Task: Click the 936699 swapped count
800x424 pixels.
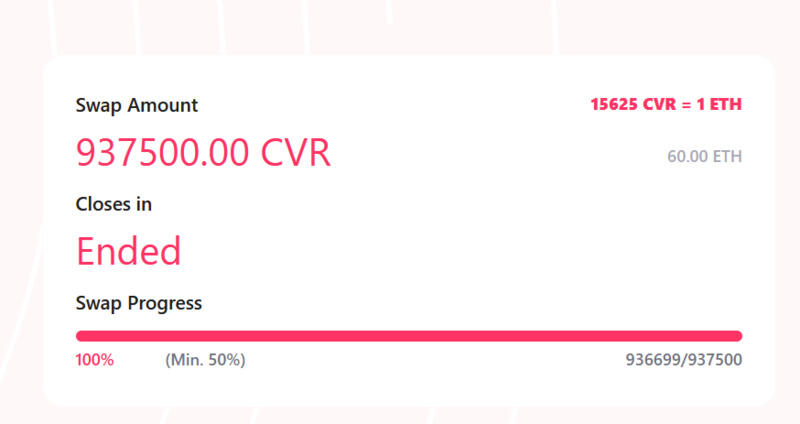Action: point(653,360)
